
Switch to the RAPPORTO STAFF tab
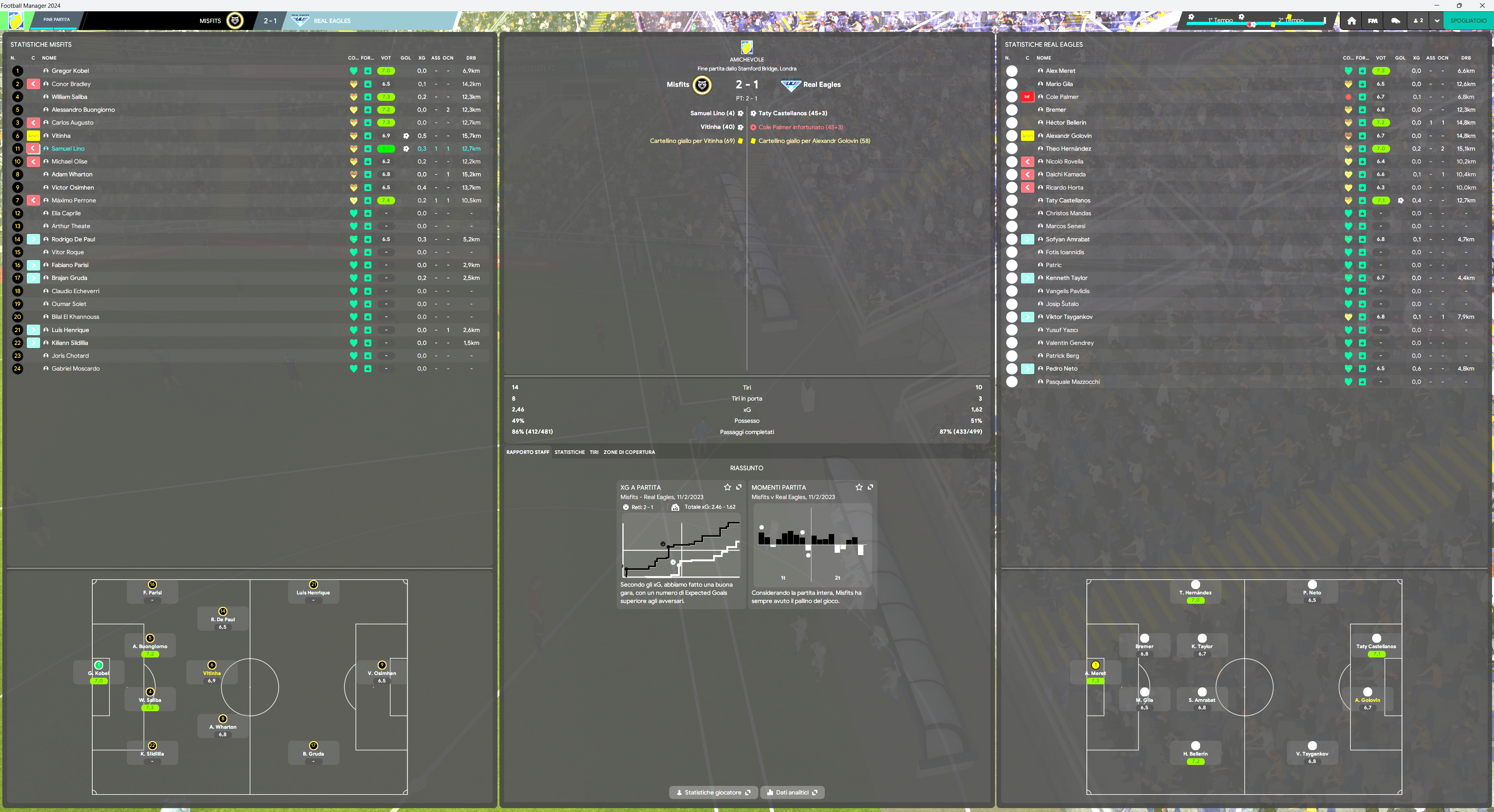[528, 452]
